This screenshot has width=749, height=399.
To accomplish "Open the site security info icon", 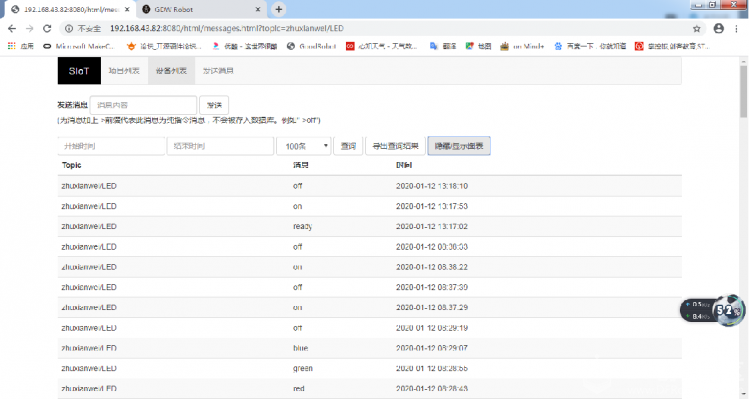I will (69, 29).
